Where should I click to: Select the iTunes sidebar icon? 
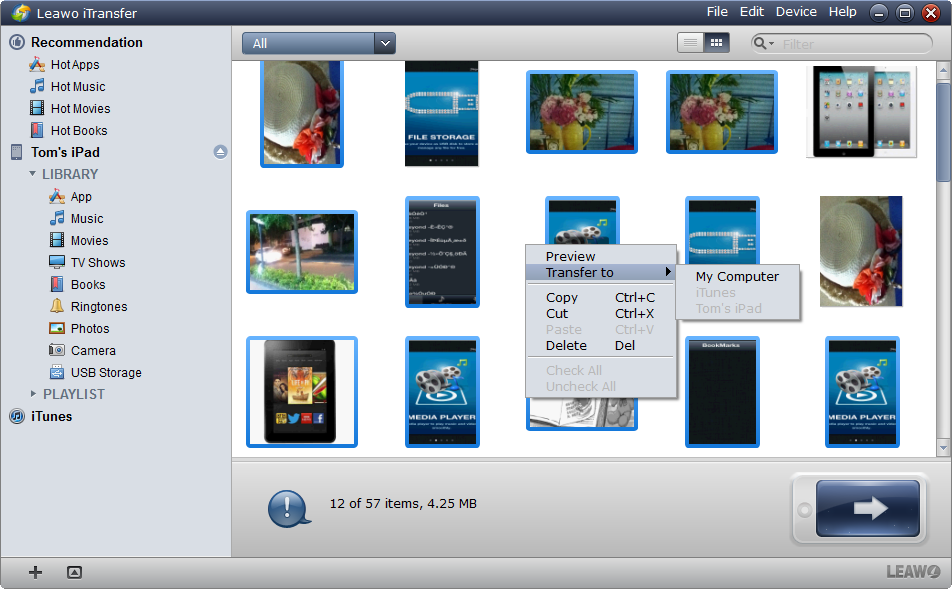[17, 416]
